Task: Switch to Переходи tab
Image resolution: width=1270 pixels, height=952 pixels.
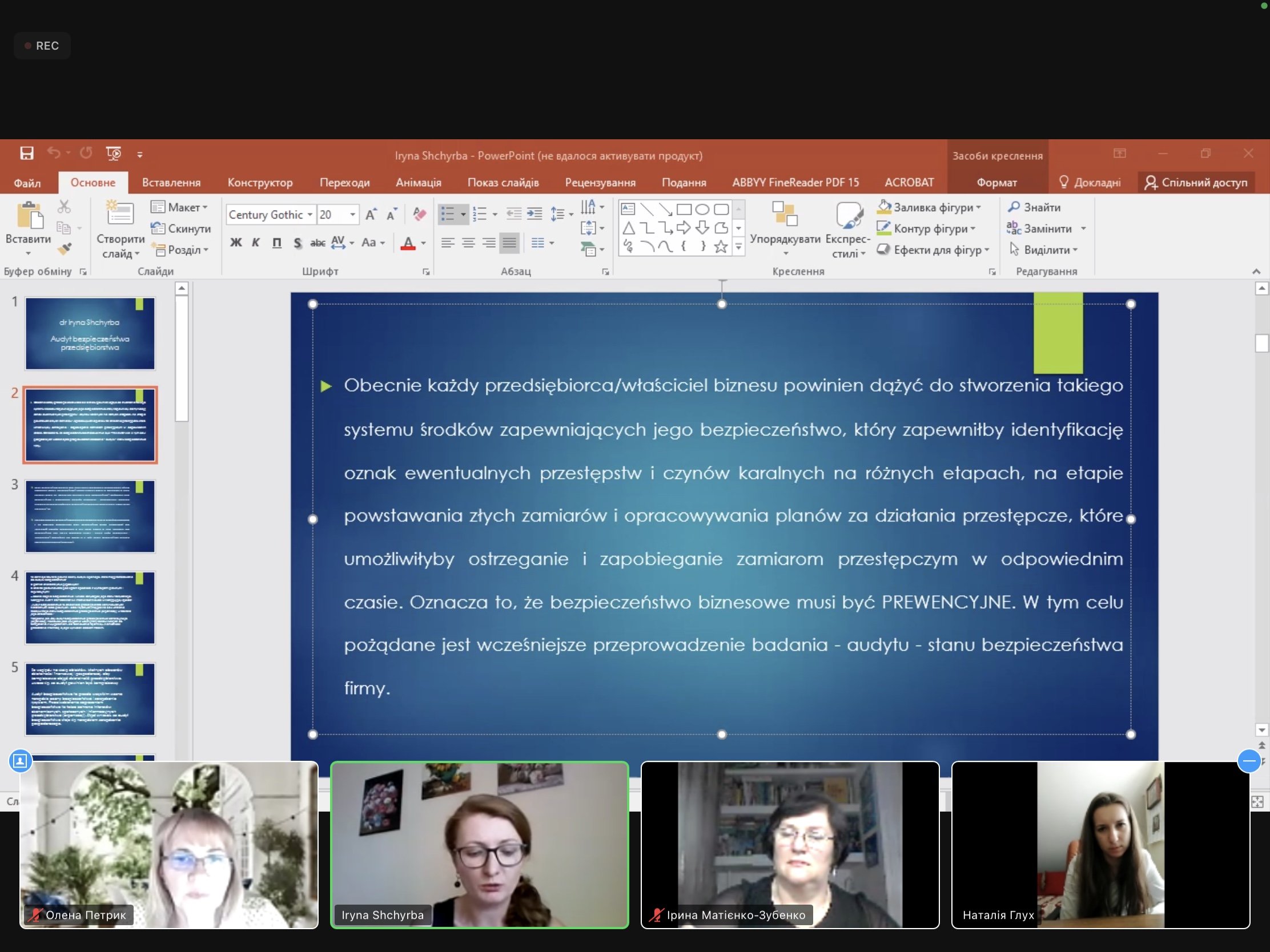Action: click(344, 183)
